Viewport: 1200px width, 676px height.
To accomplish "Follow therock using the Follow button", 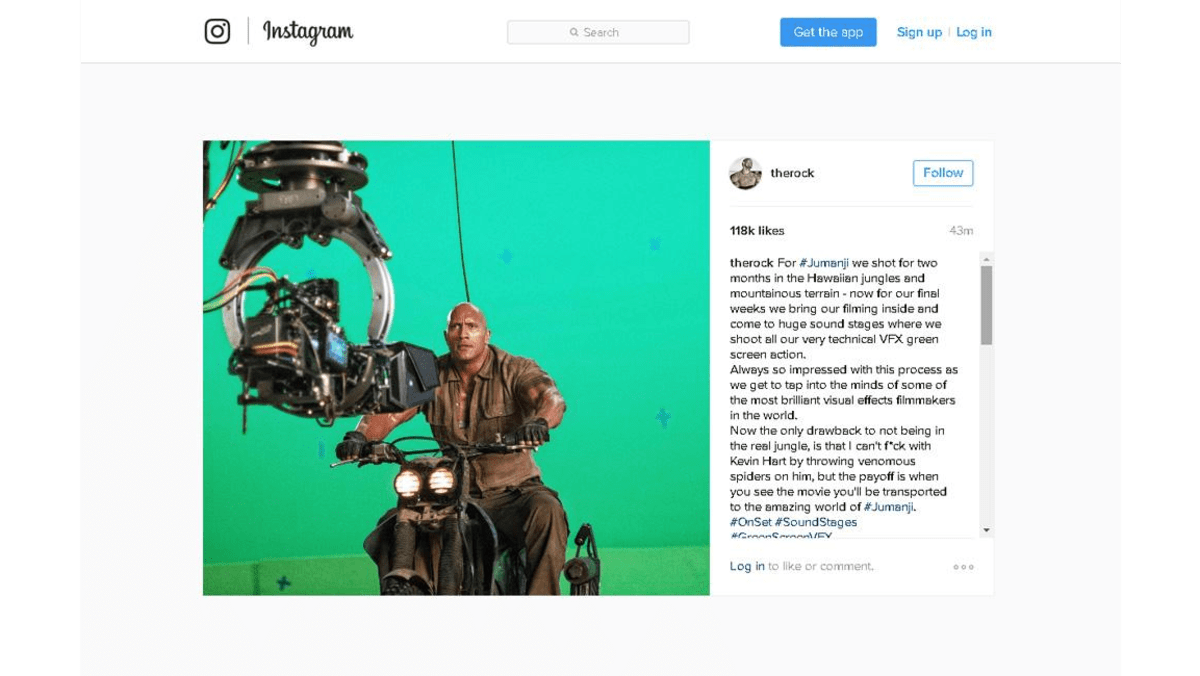I will (x=942, y=173).
